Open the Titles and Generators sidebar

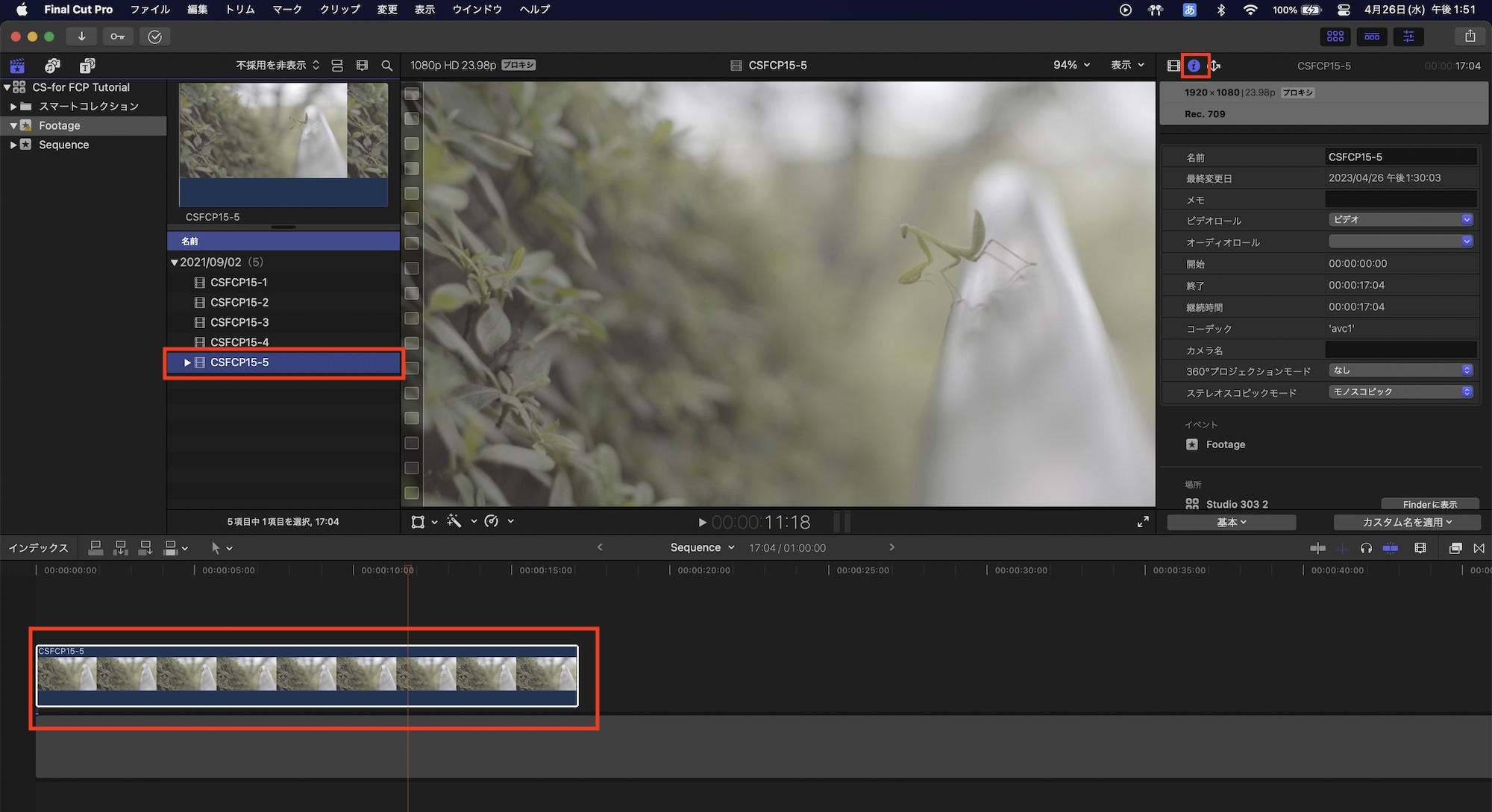87,66
